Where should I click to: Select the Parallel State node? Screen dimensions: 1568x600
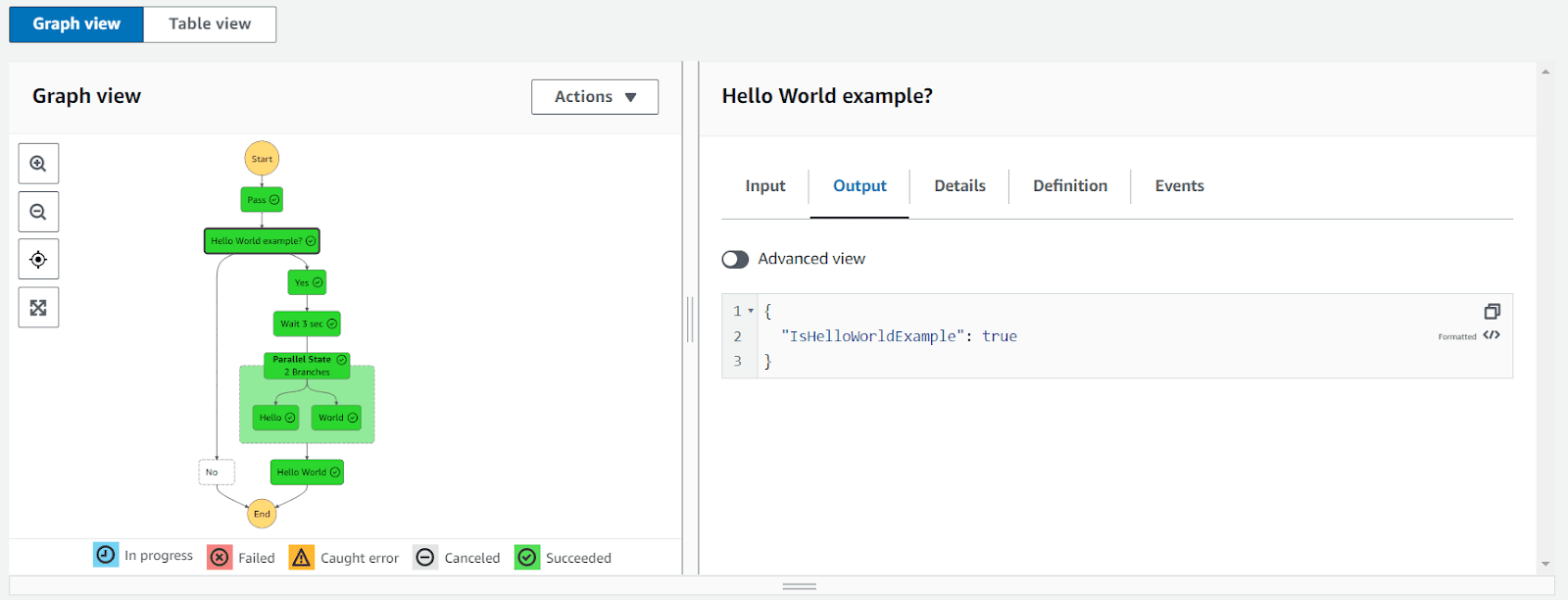pos(307,366)
